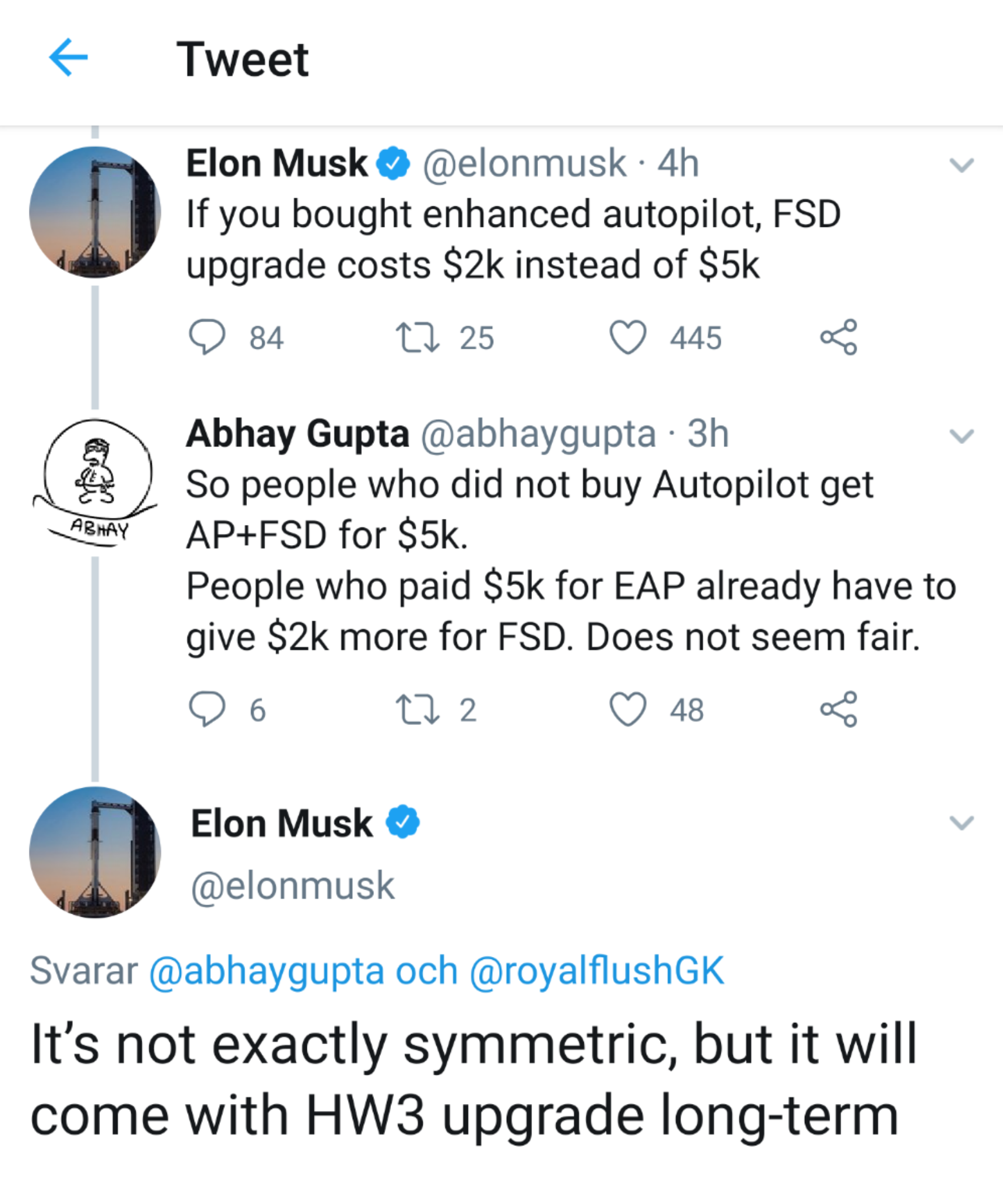This screenshot has width=1003, height=1204.
Task: View Abhay Gupta's profile picture
Action: (x=95, y=482)
